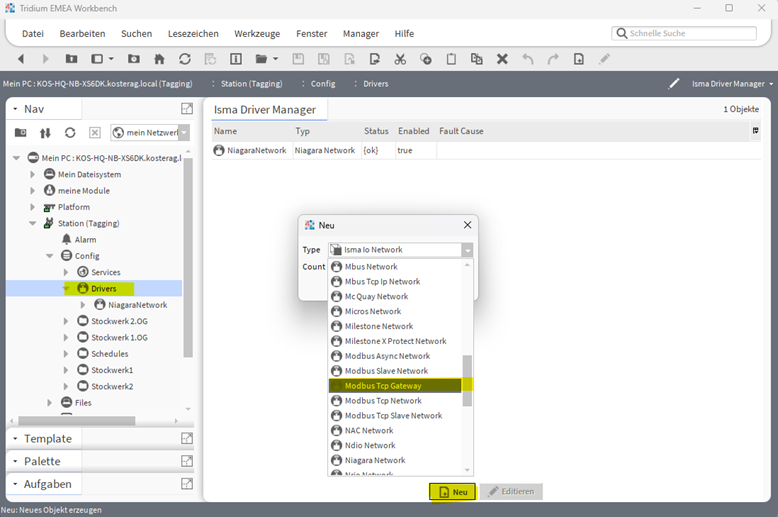Collapse the Station (Tagging) tree node
The width and height of the screenshot is (778, 517).
click(x=33, y=224)
